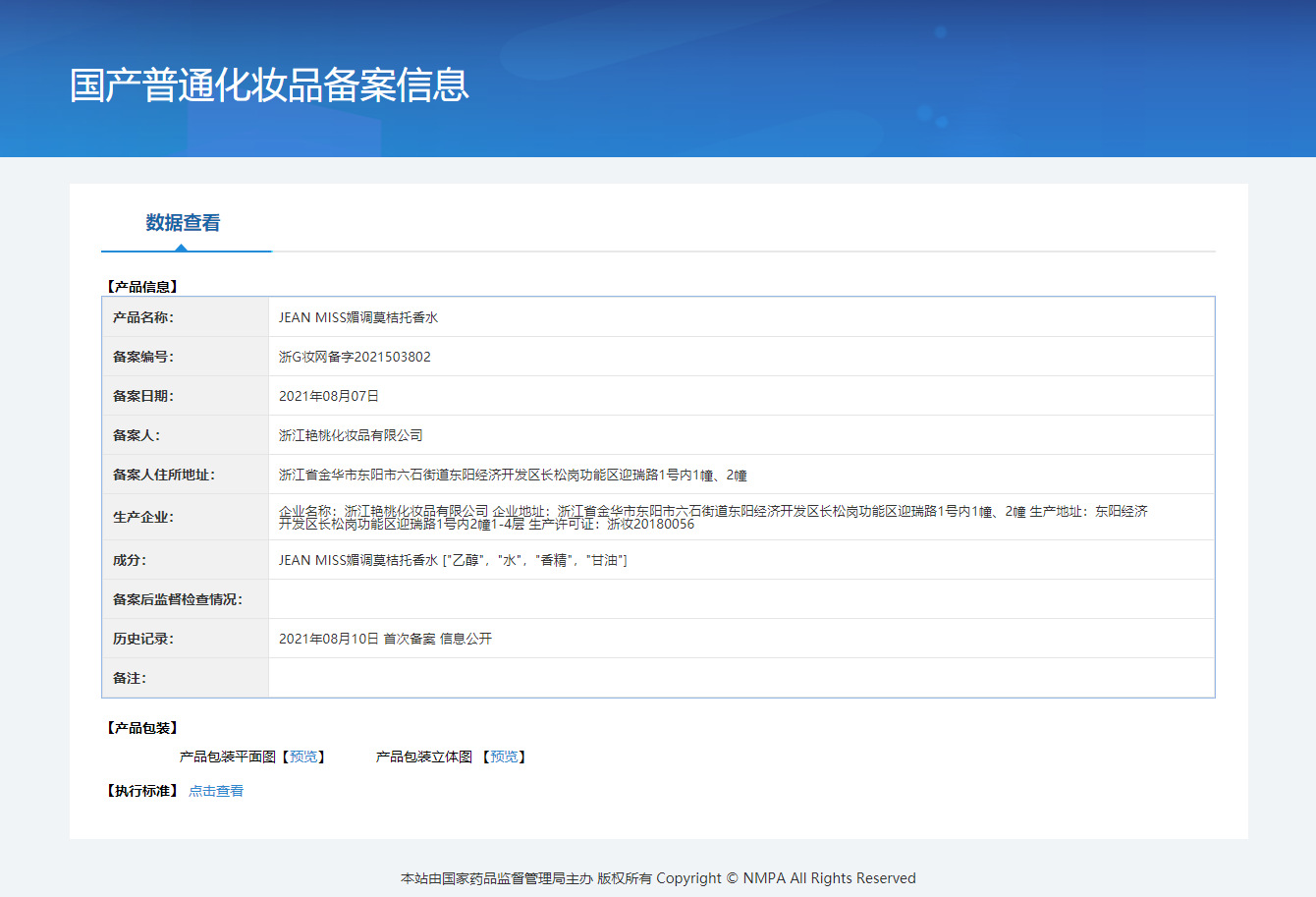The width and height of the screenshot is (1316, 897).
Task: Click the 产品名称 row label
Action: [142, 317]
